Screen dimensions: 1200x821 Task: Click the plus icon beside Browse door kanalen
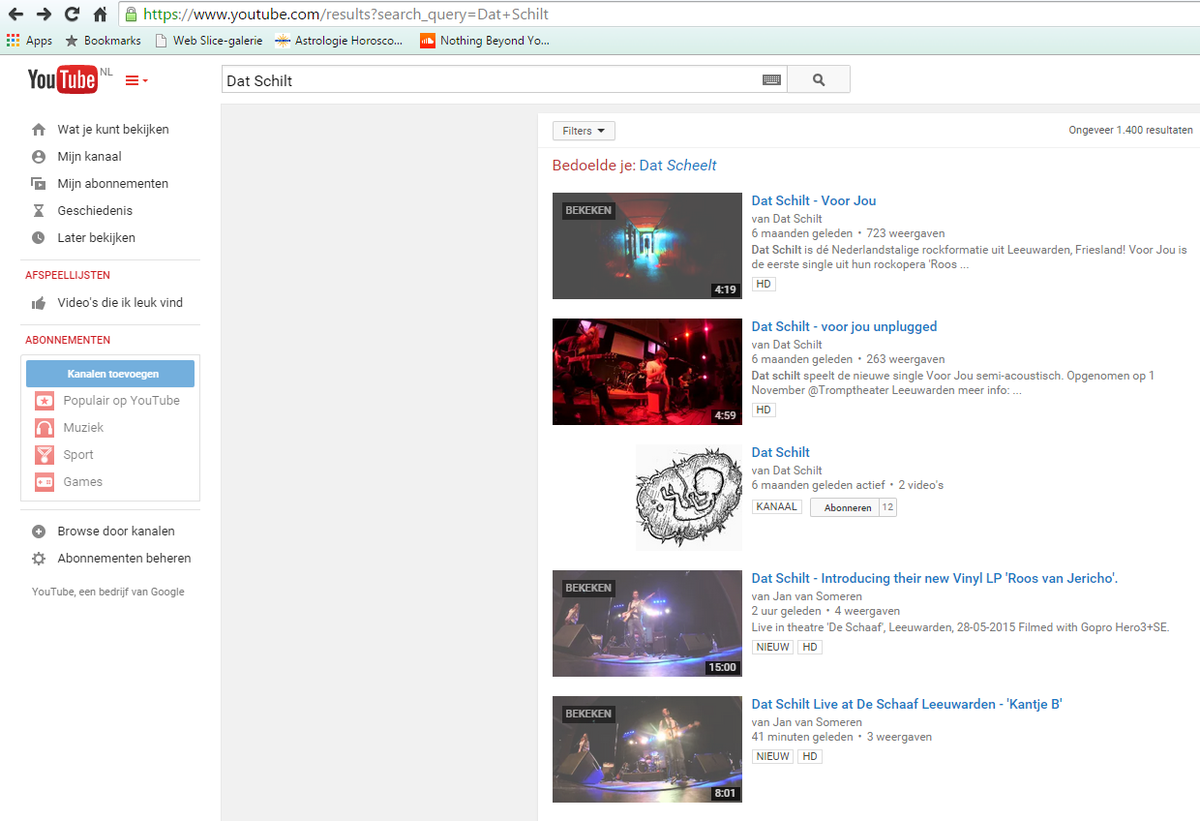point(39,532)
